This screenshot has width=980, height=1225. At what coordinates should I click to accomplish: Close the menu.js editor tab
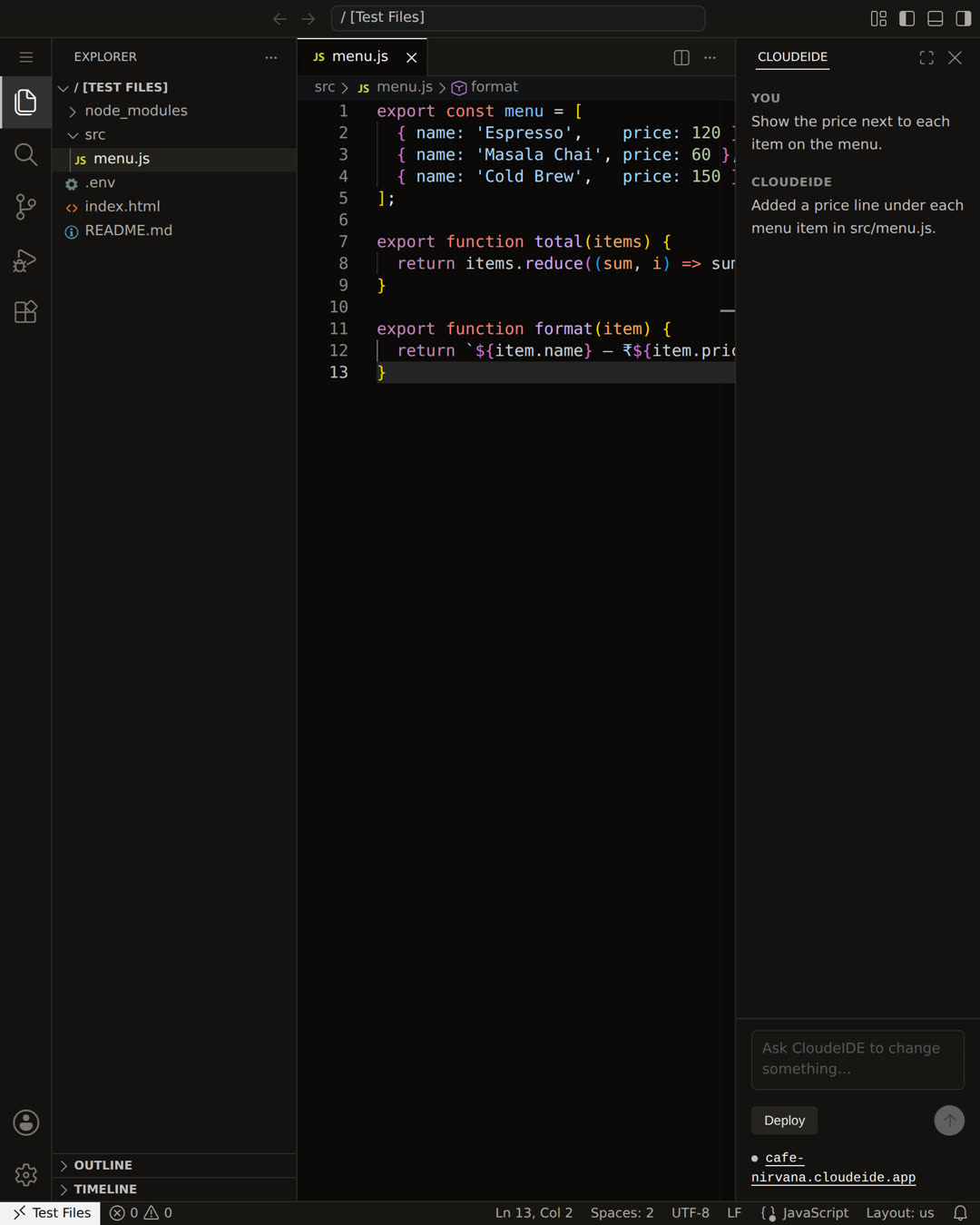411,57
